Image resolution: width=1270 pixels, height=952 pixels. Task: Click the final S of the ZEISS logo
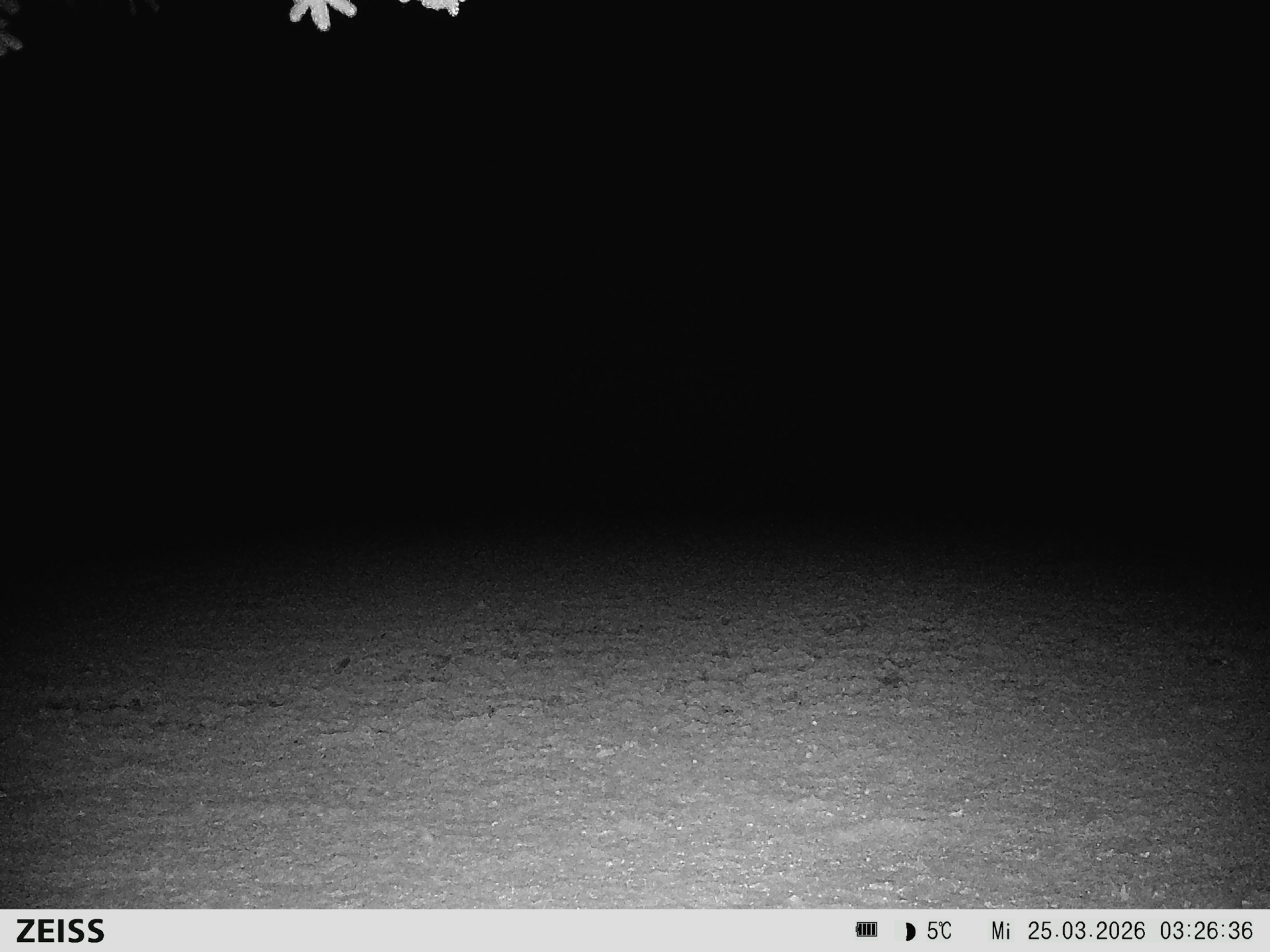[95, 931]
